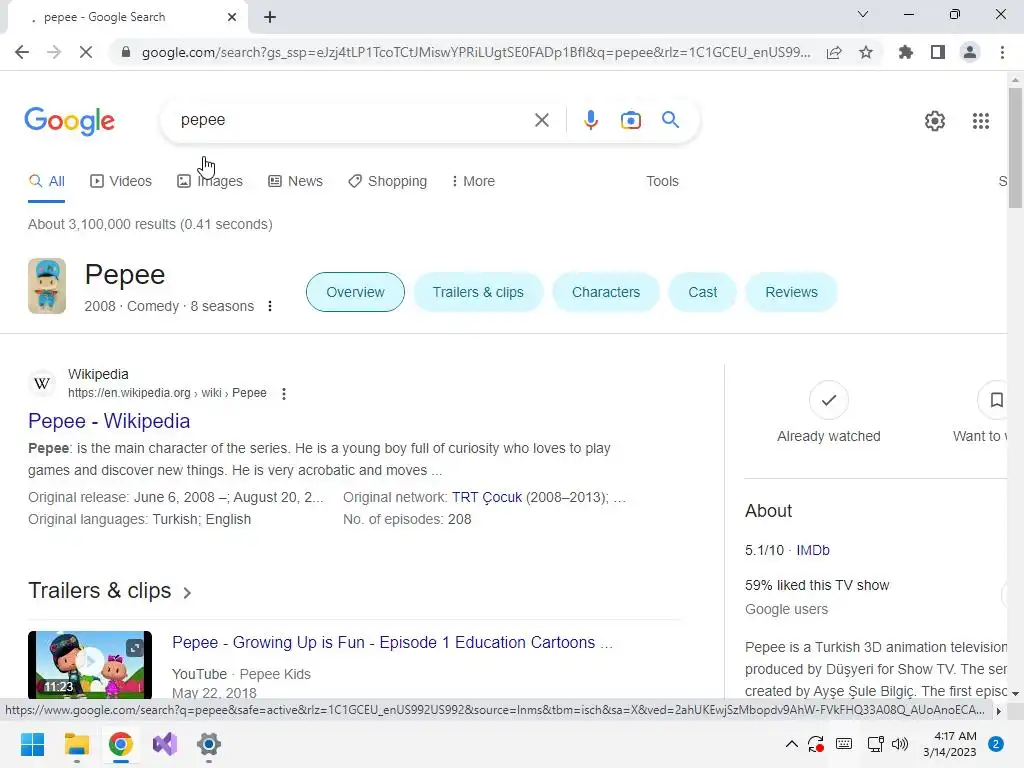Switch to News results
The height and width of the screenshot is (768, 1024).
click(295, 182)
